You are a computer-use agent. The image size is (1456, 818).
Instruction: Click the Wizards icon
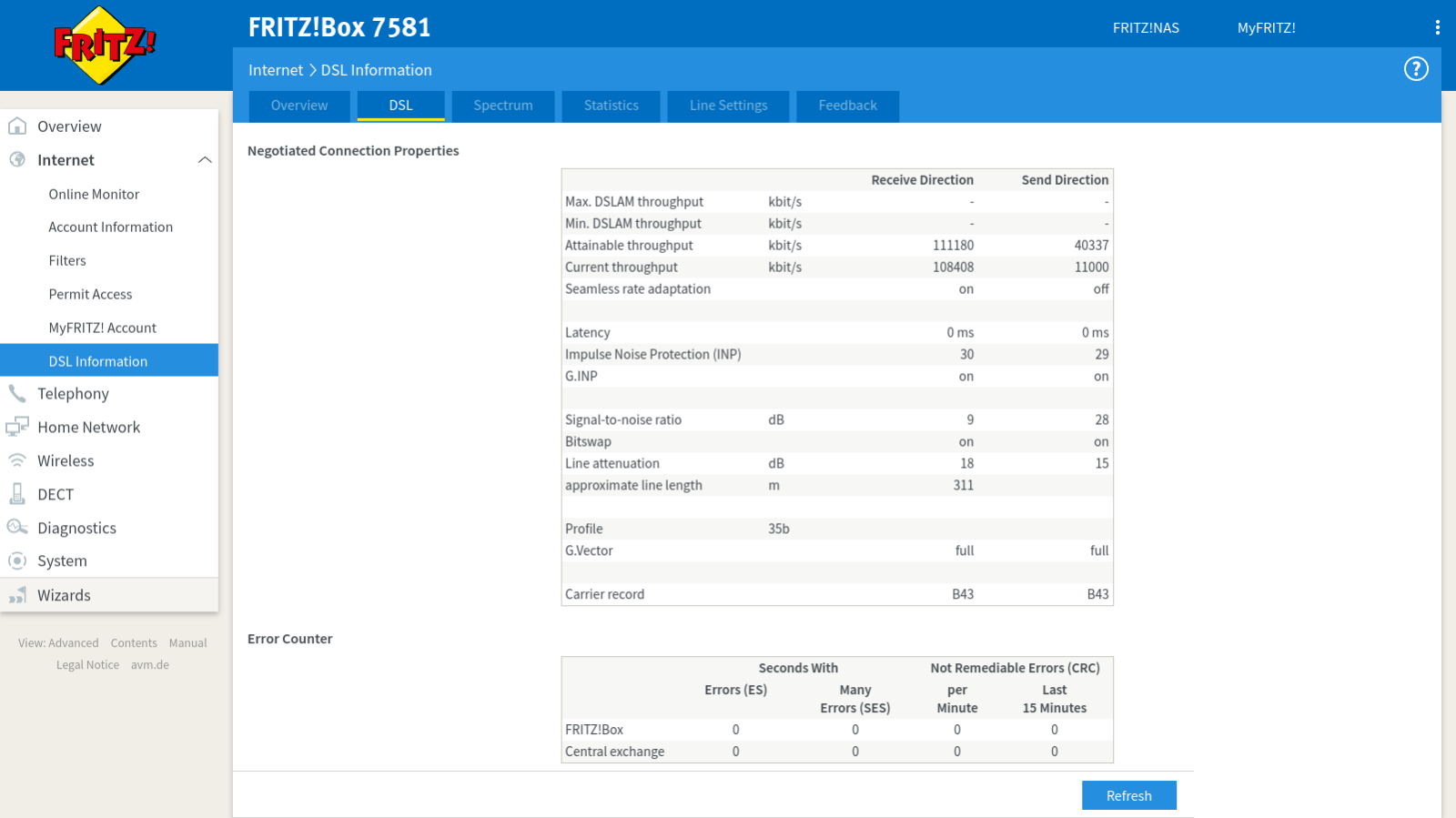click(17, 595)
